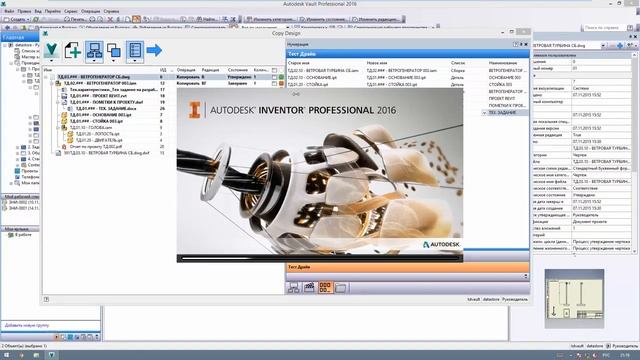640x360 pixels.
Task: Click the orange highlighted icon in Vault main toolbar
Action: (136, 19)
